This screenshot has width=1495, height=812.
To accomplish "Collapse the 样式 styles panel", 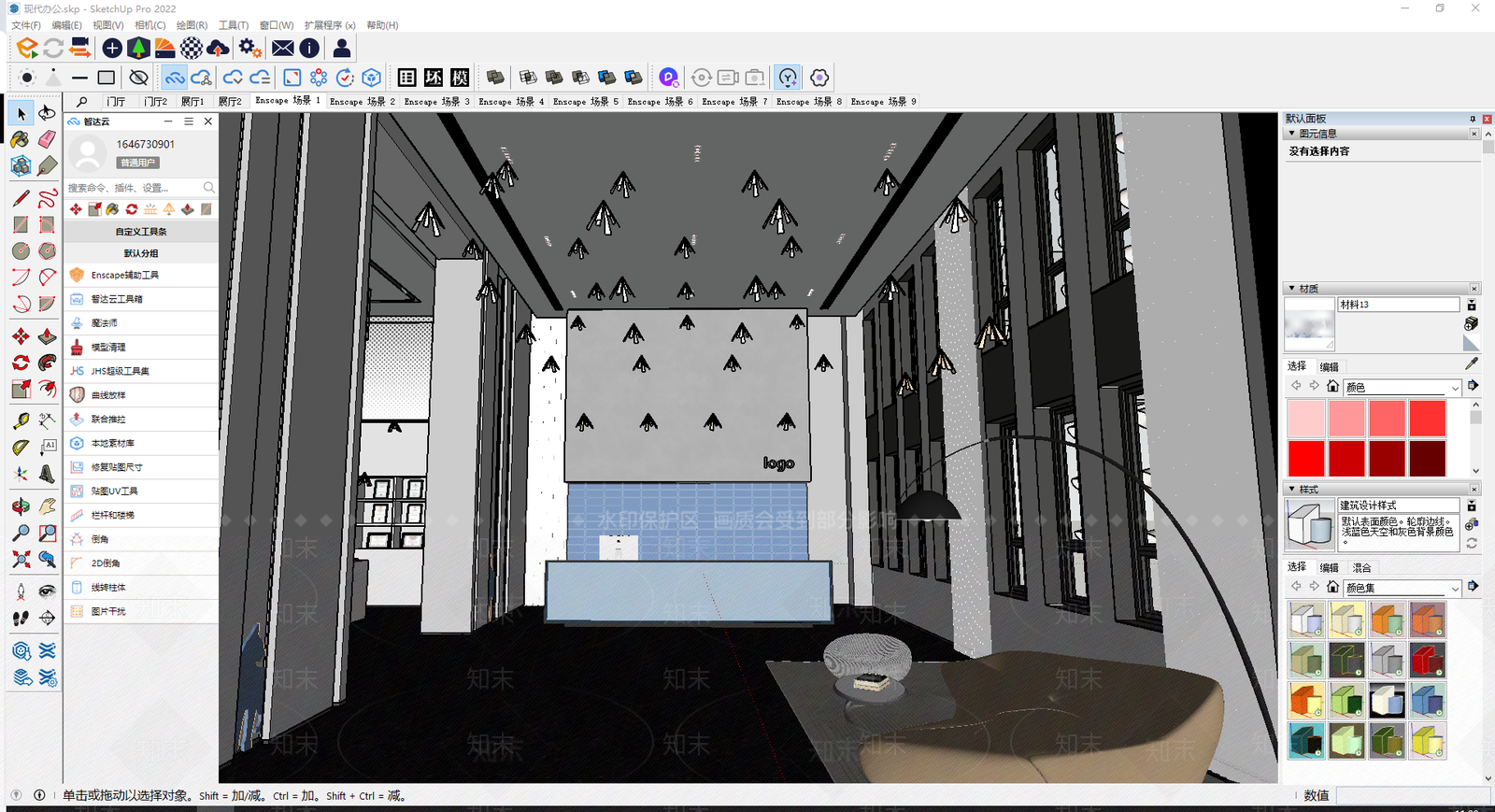I will click(1292, 490).
